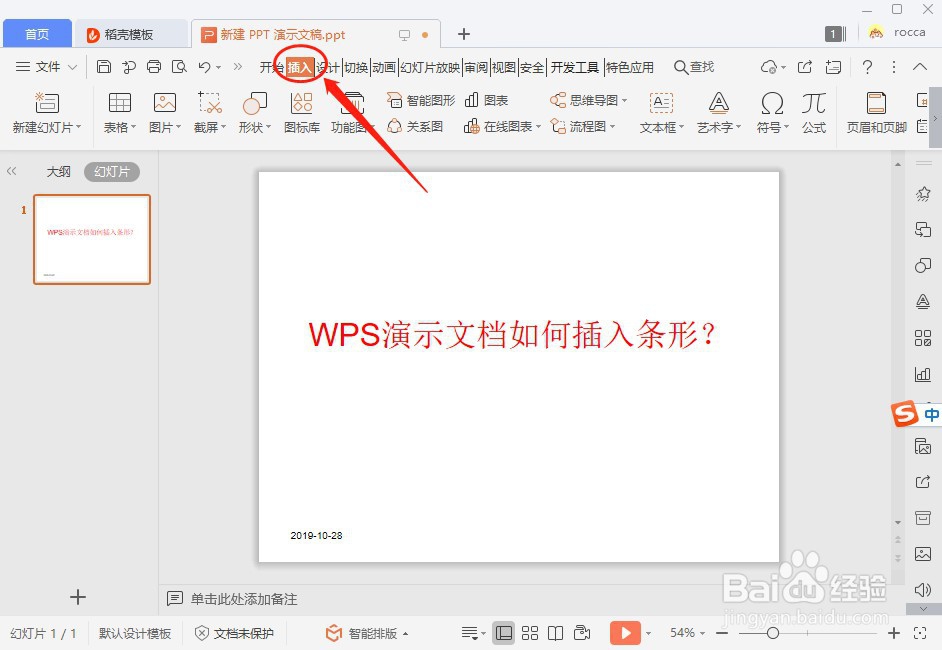Expand the 流程图 flowchart dropdown
942x650 pixels.
tap(613, 127)
